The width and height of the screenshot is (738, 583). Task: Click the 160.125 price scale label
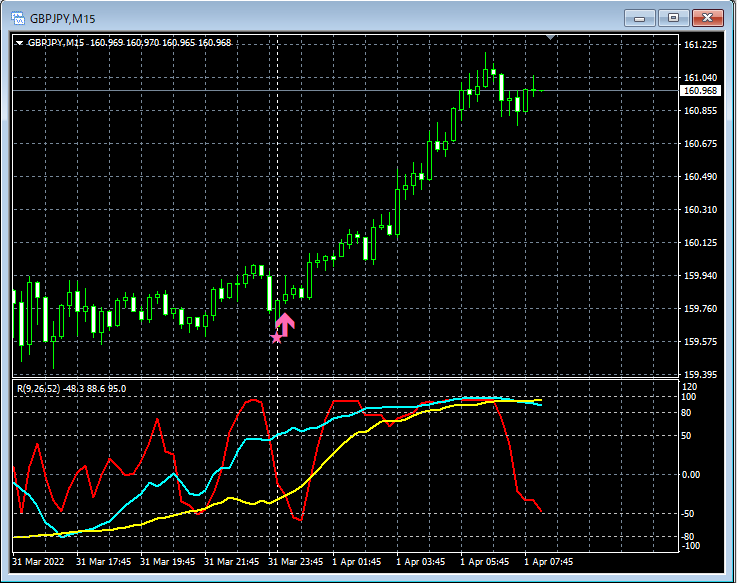coord(700,242)
